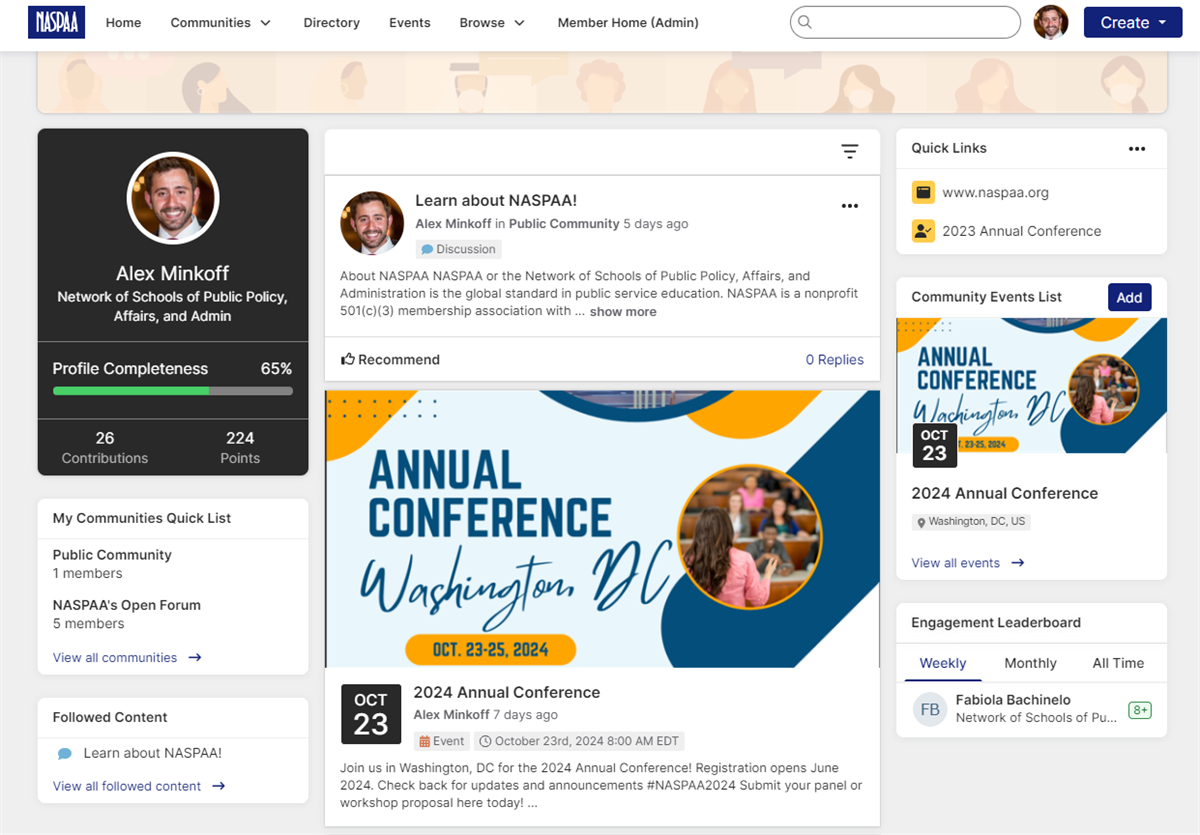This screenshot has width=1200, height=835.
Task: Click Fabiola Bachinelo name in leaderboard
Action: 1013,700
